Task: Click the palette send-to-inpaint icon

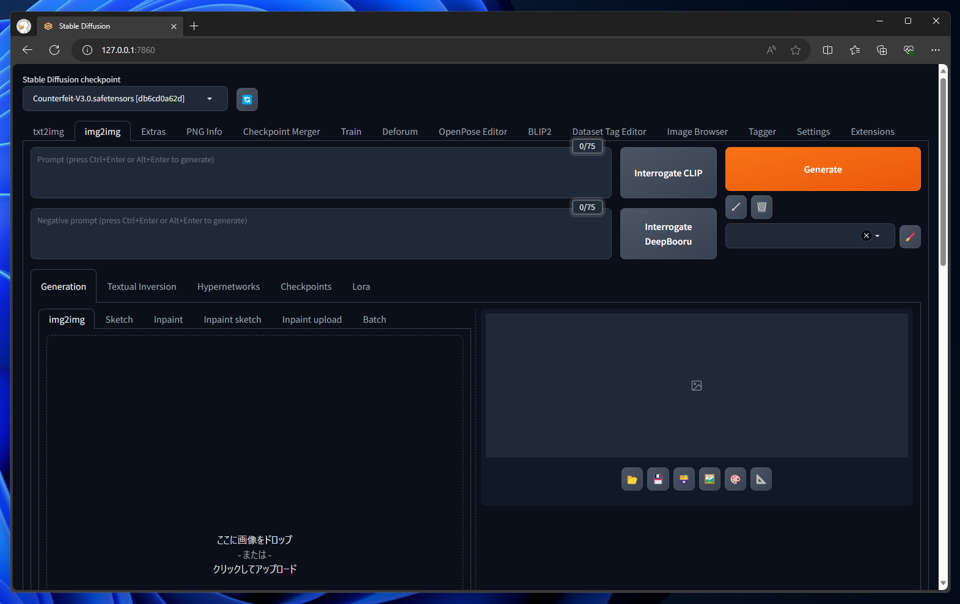Action: tap(735, 479)
